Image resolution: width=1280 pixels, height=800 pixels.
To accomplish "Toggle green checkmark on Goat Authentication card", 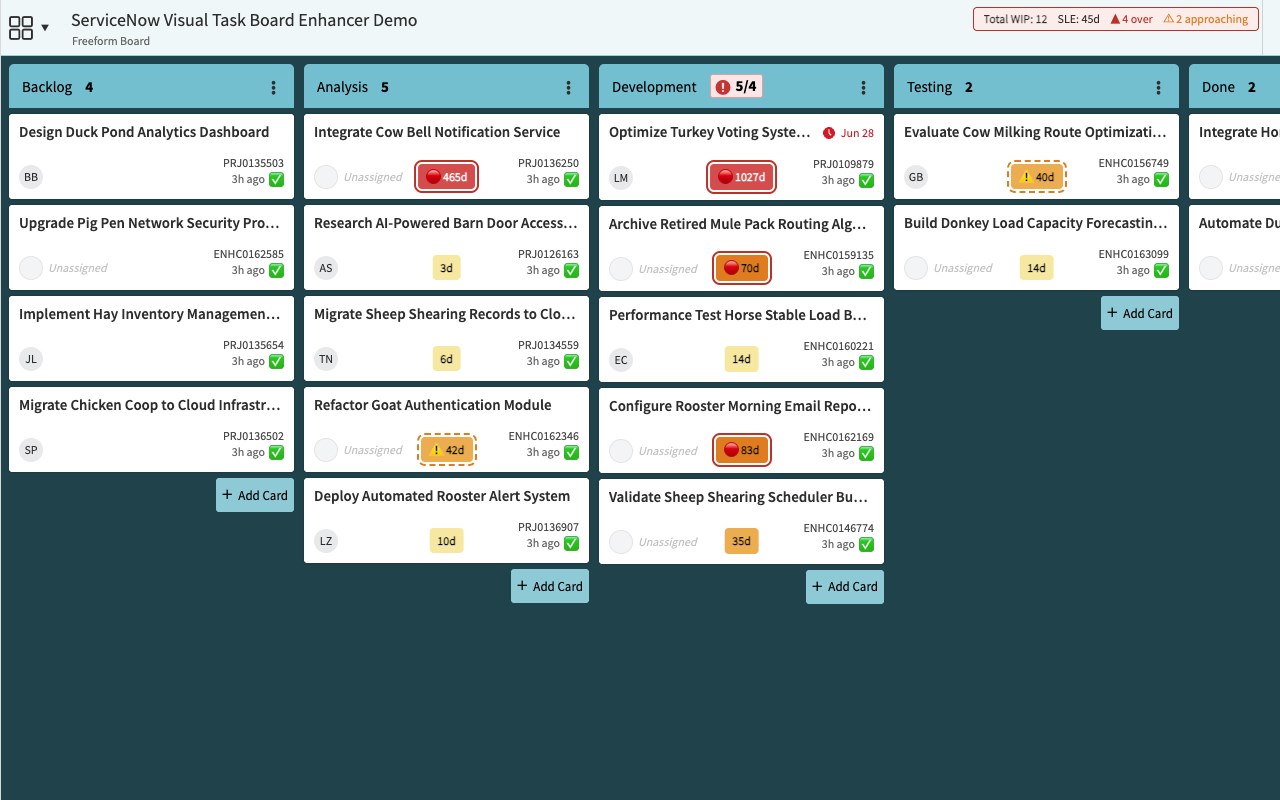I will click(x=572, y=453).
